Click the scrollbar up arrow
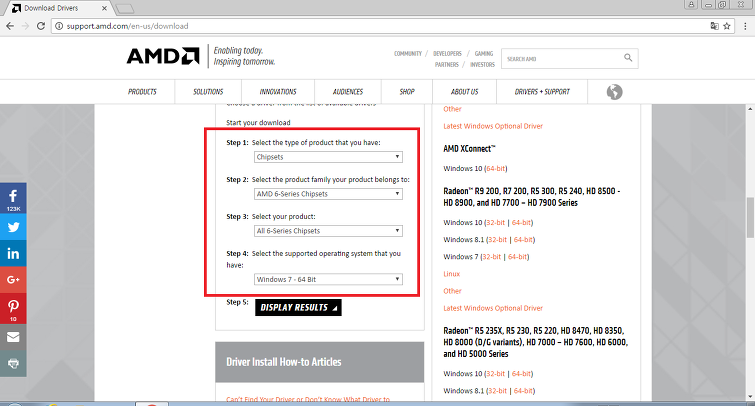Image resolution: width=755 pixels, height=406 pixels. pos(750,109)
